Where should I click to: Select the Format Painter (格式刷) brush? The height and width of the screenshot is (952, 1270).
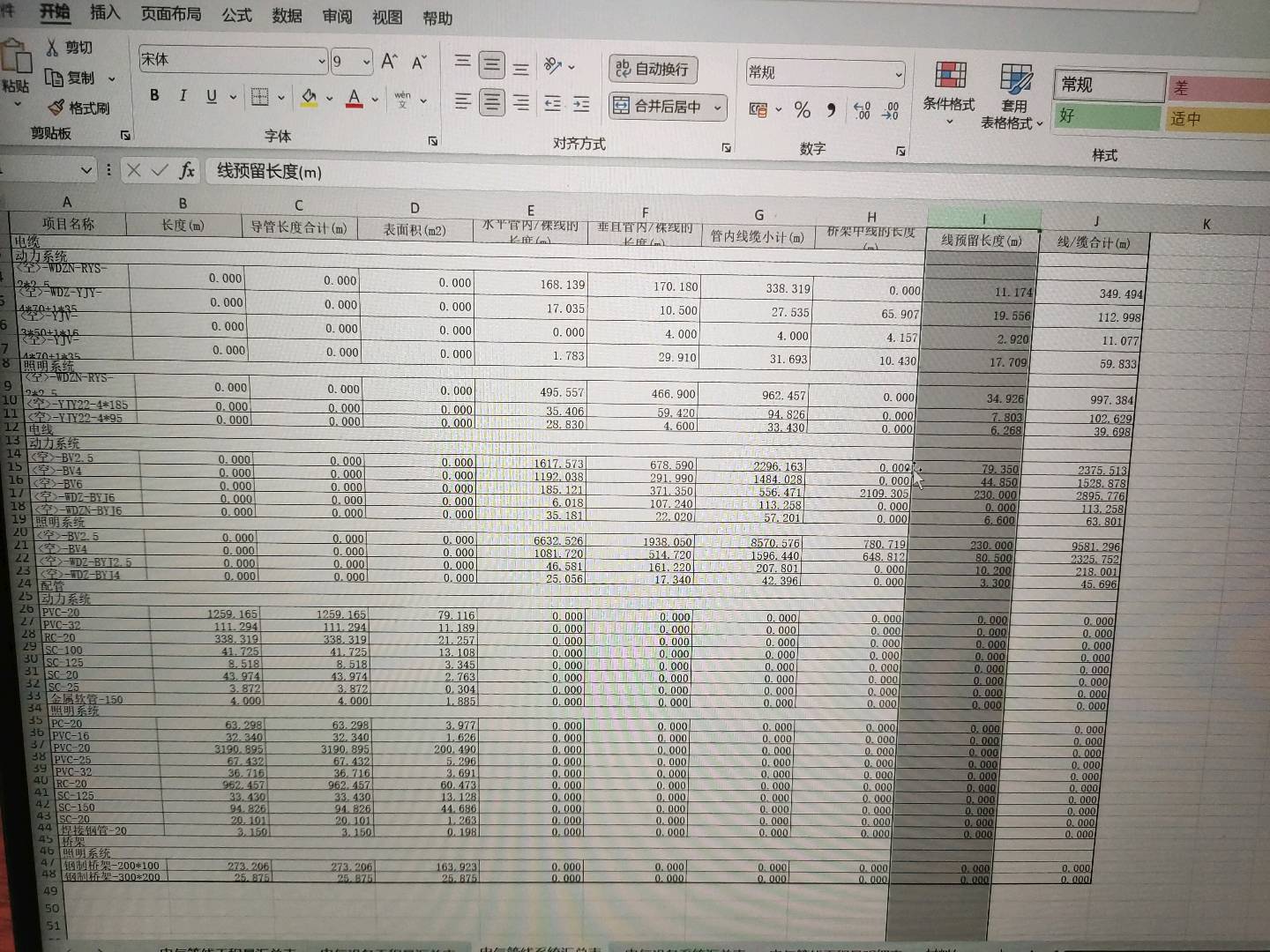56,108
